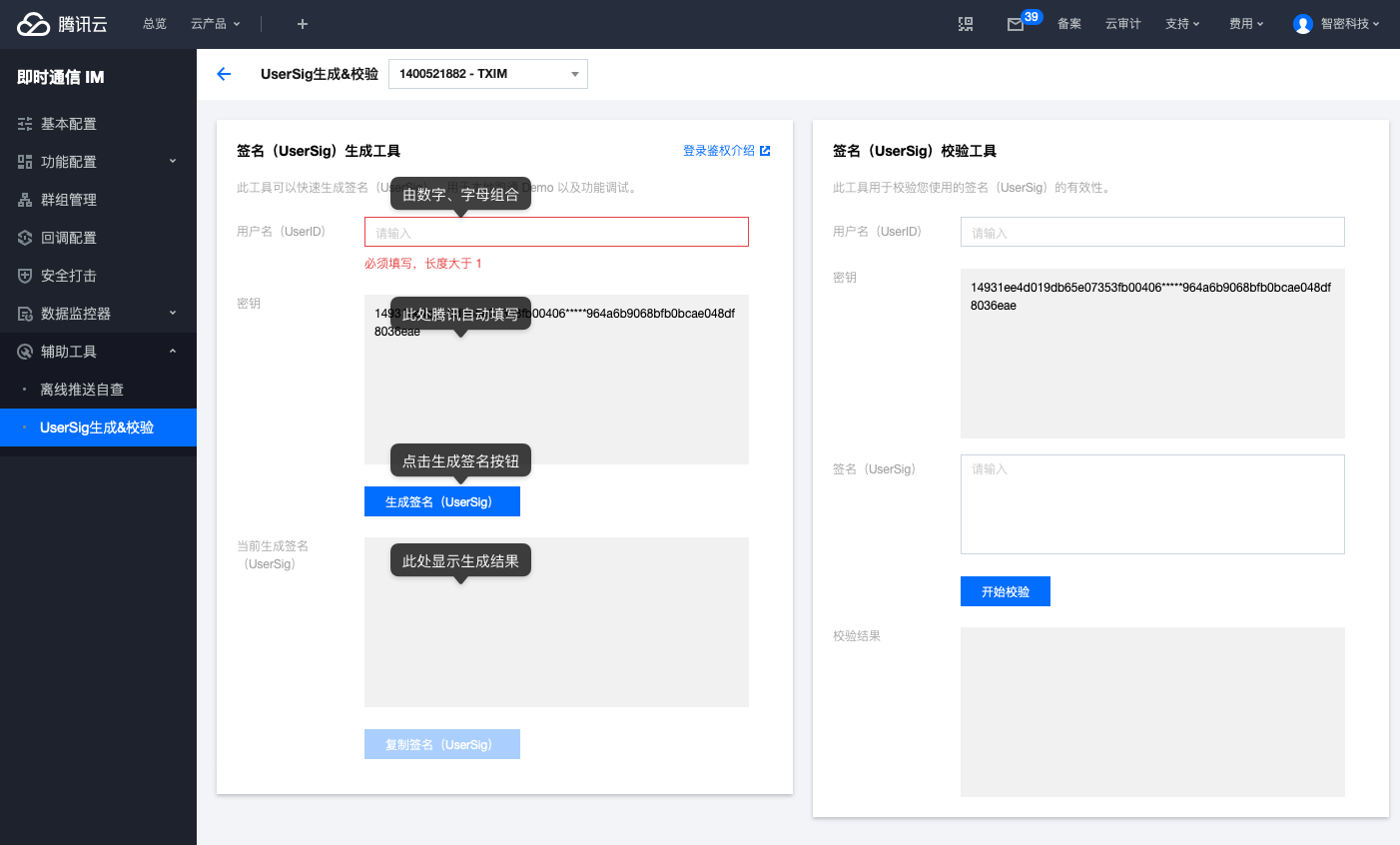Click the verification tool 密钥 text box
The width and height of the screenshot is (1400, 845).
point(1152,354)
